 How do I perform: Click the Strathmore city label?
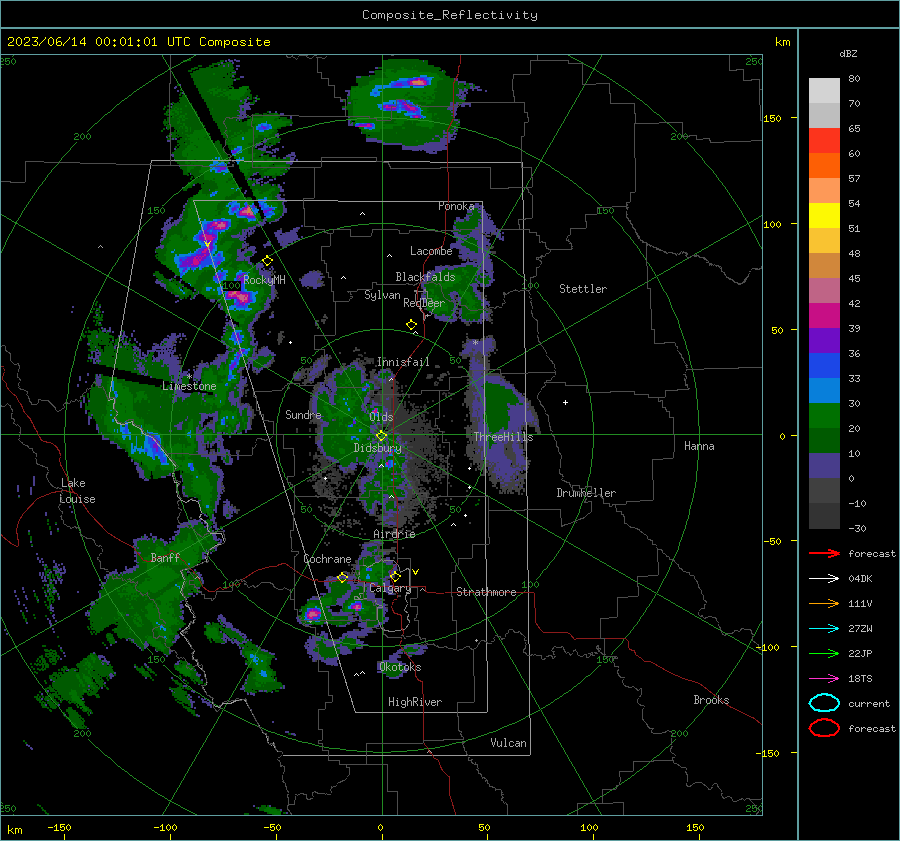click(x=486, y=592)
